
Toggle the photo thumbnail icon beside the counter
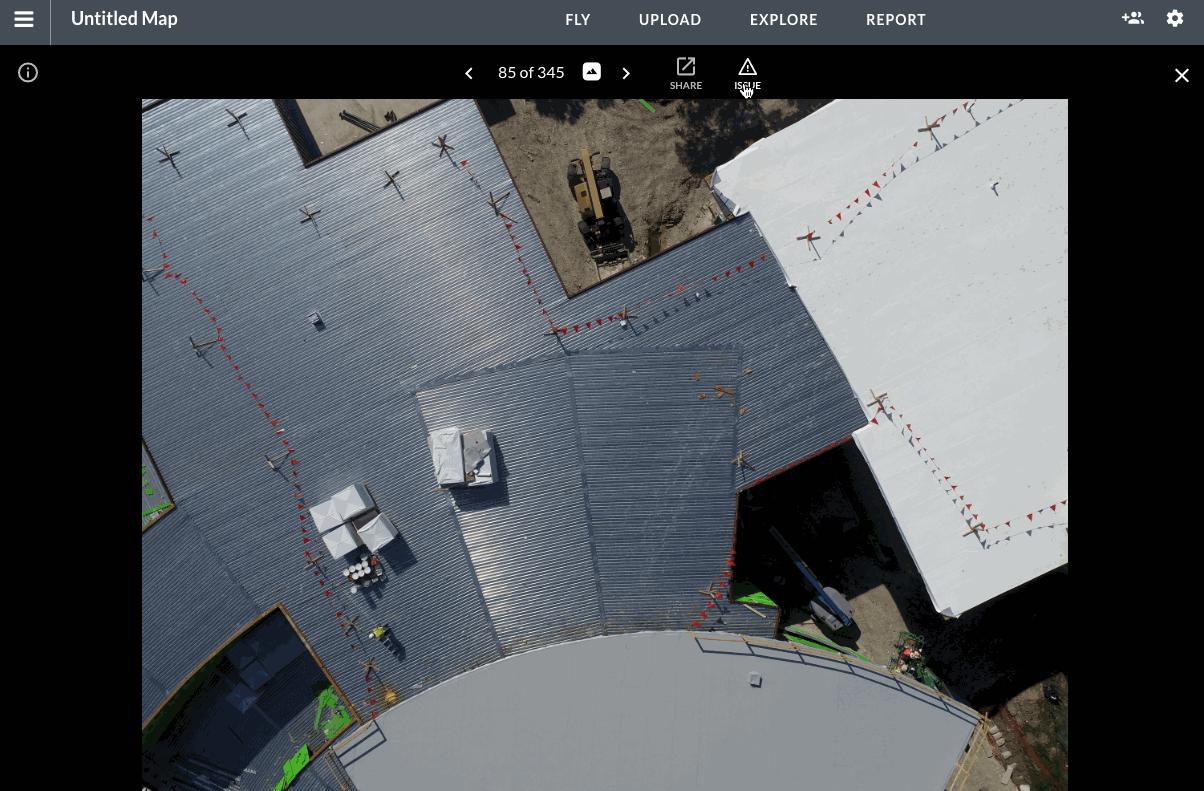pyautogui.click(x=591, y=71)
